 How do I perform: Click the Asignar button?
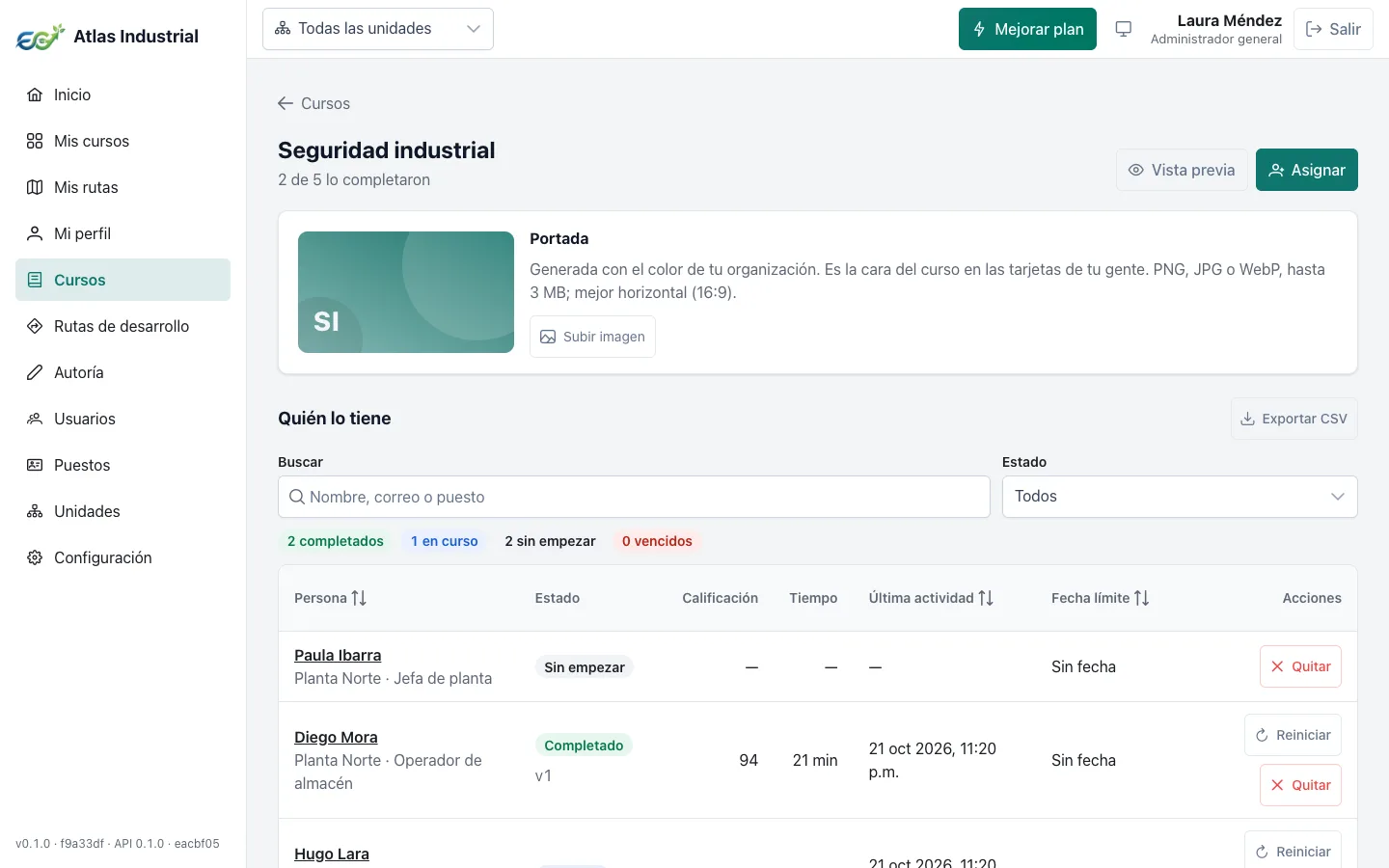pyautogui.click(x=1307, y=170)
